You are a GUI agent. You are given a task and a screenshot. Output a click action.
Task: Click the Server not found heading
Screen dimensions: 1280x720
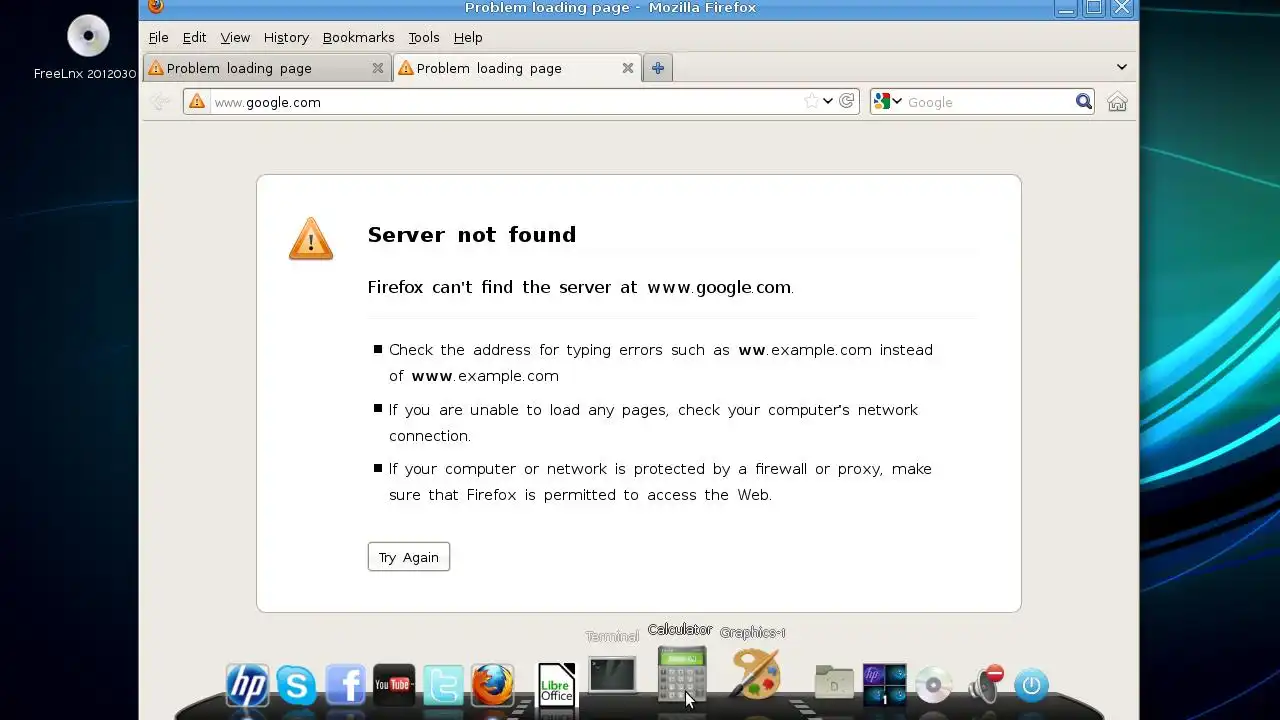click(x=472, y=235)
